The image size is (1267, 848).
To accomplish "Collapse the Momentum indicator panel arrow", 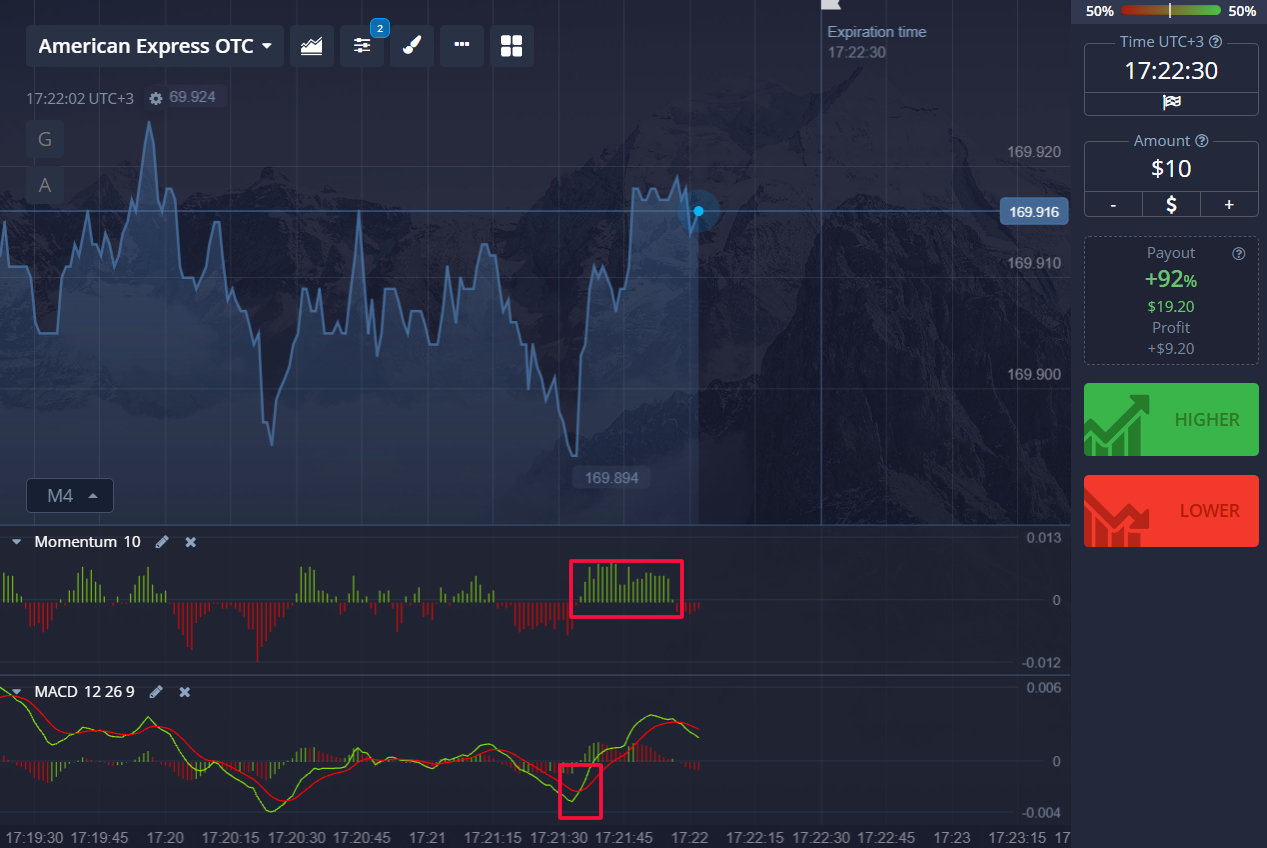I will coord(17,542).
